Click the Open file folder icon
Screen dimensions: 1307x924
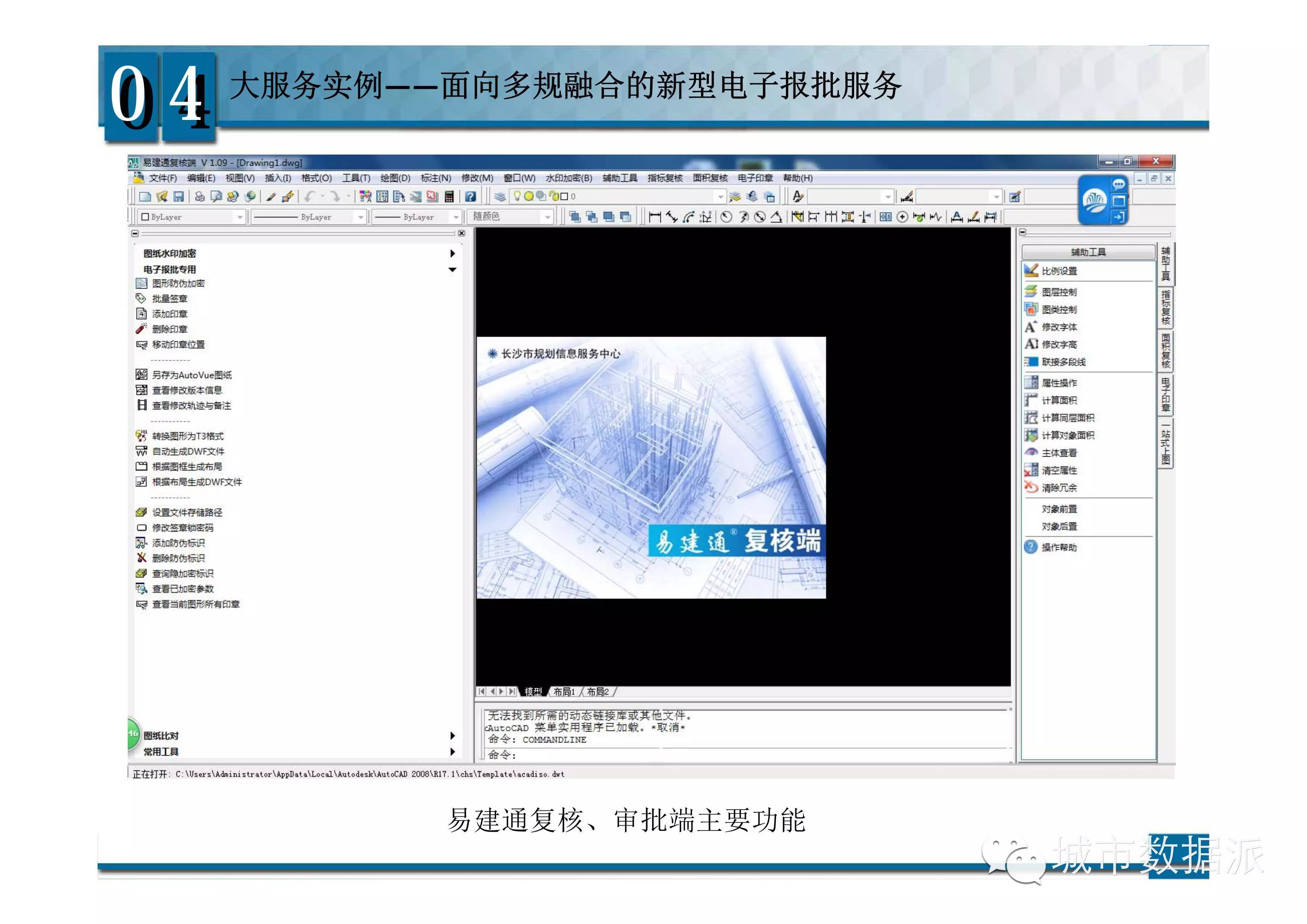coord(162,197)
